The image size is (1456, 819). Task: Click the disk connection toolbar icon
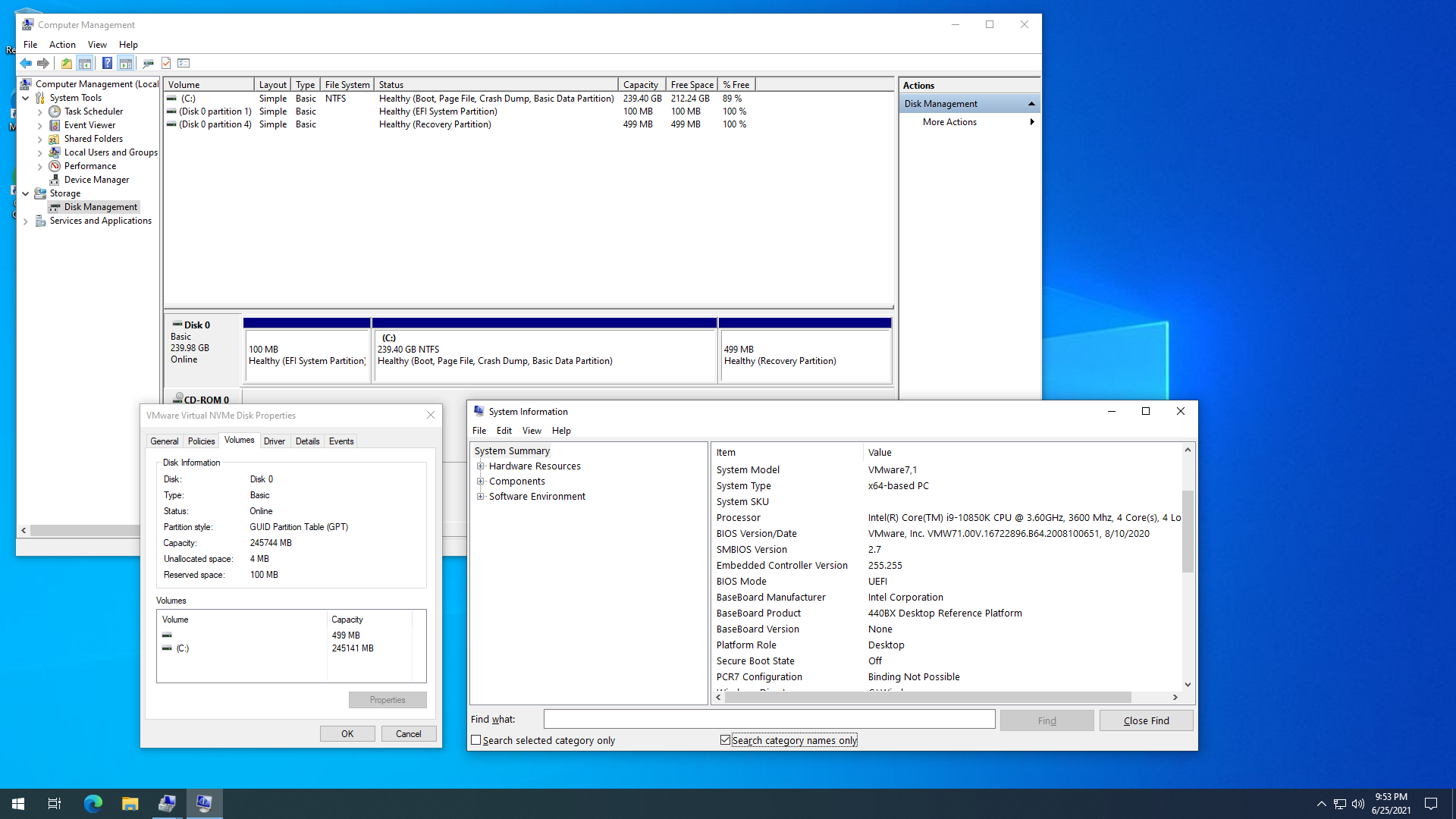[148, 64]
